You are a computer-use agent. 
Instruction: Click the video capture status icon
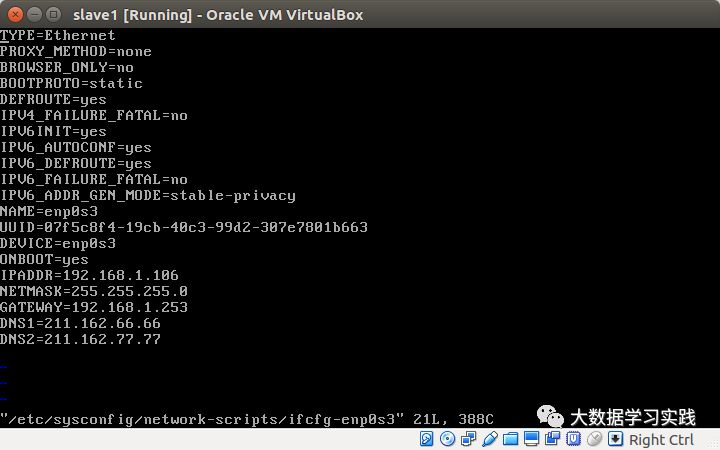(552, 439)
